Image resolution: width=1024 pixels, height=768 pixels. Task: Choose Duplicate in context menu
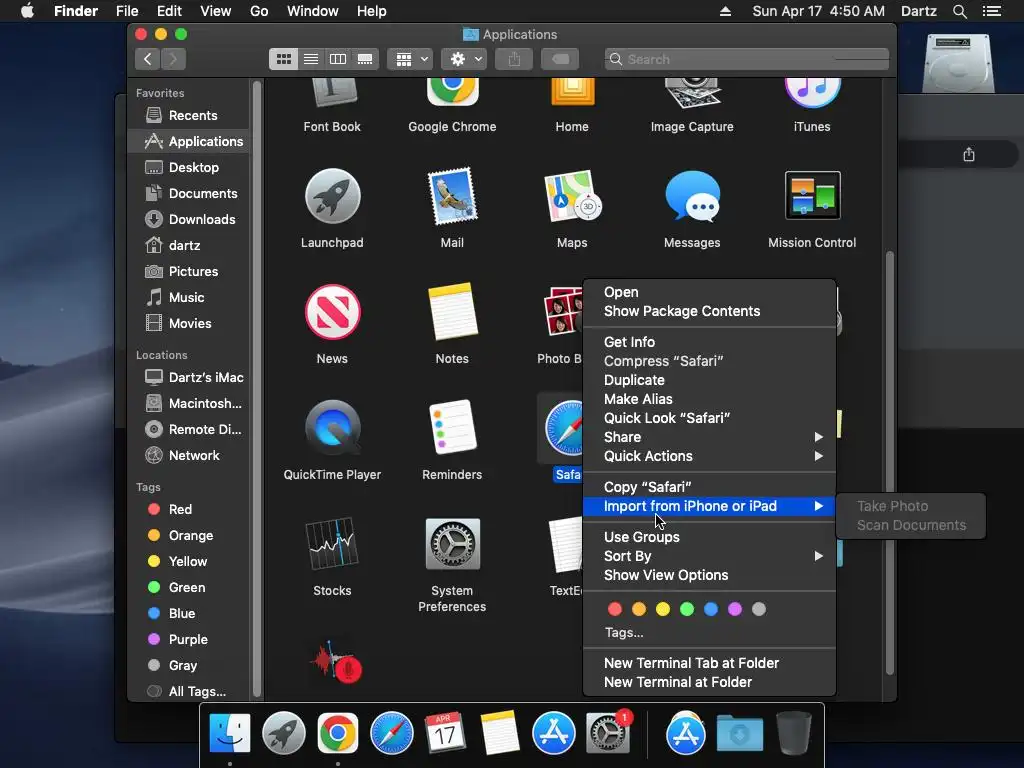[x=709, y=380]
